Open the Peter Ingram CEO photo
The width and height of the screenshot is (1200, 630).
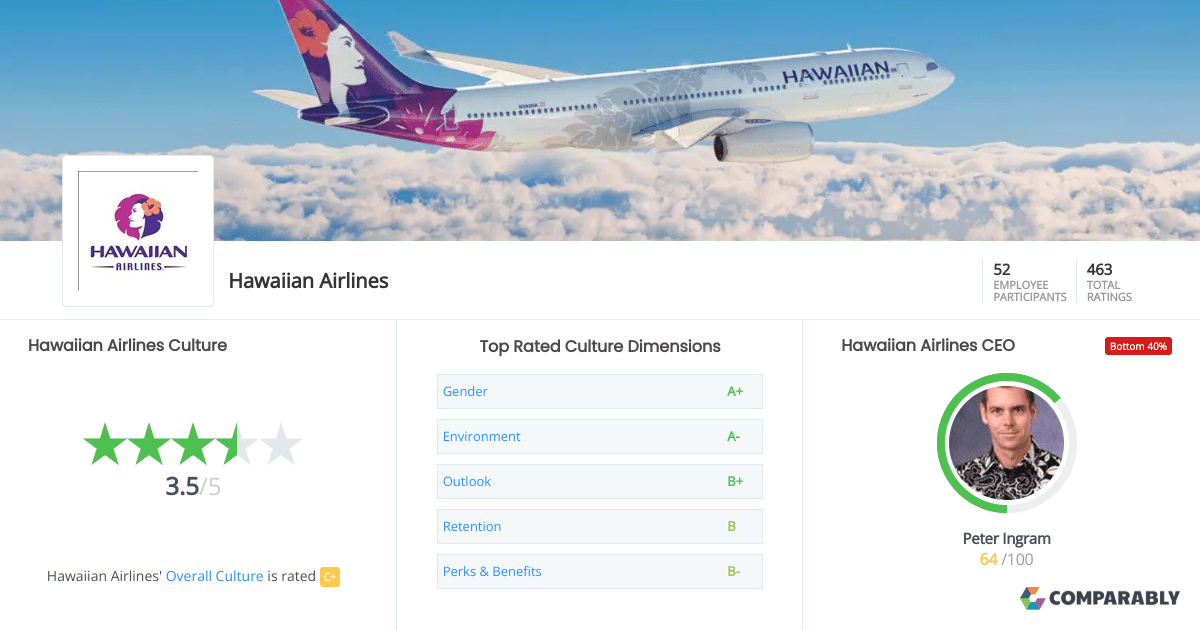pos(1006,443)
